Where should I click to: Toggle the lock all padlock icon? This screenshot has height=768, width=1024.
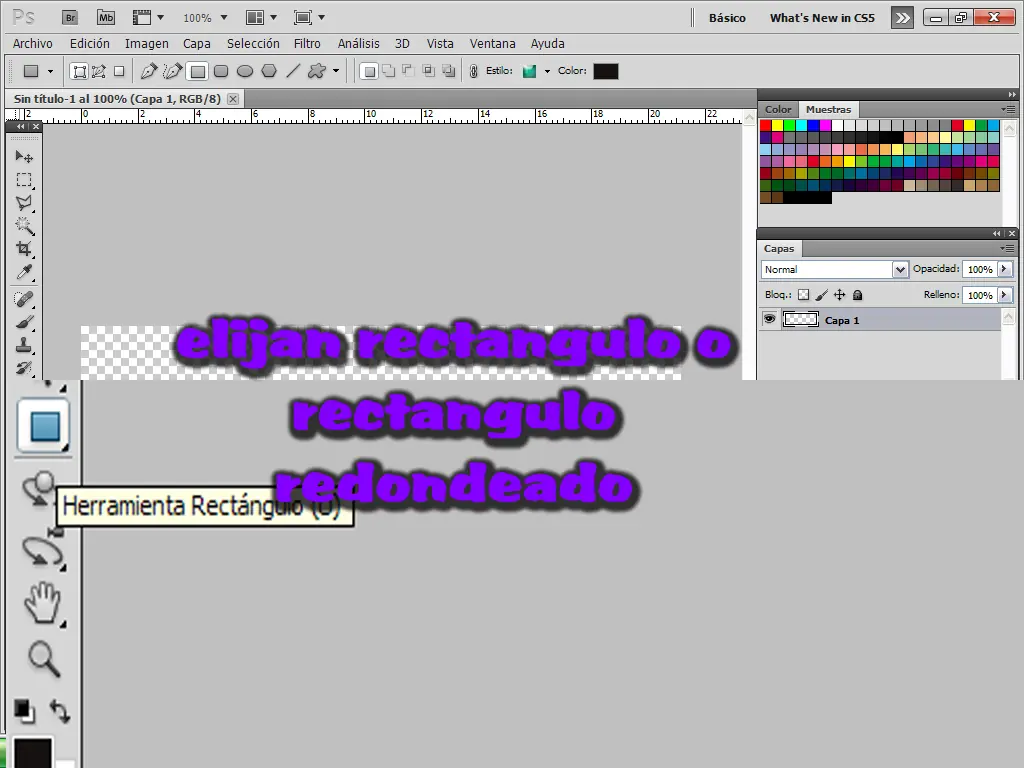coord(857,295)
